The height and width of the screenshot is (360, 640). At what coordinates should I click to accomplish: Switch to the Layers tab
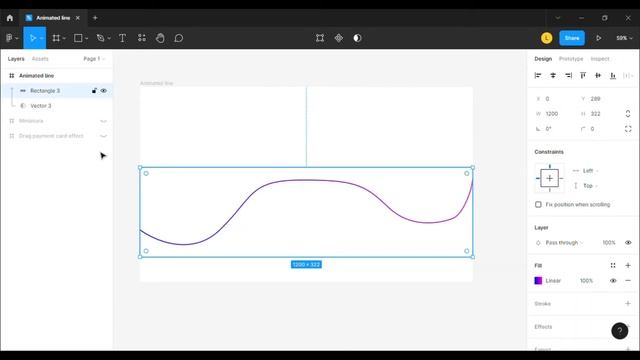[16, 59]
